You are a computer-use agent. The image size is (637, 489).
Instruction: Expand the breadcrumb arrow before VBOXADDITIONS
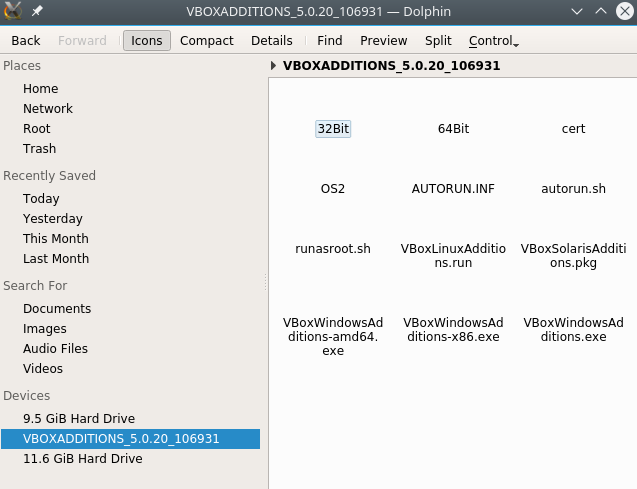click(275, 66)
